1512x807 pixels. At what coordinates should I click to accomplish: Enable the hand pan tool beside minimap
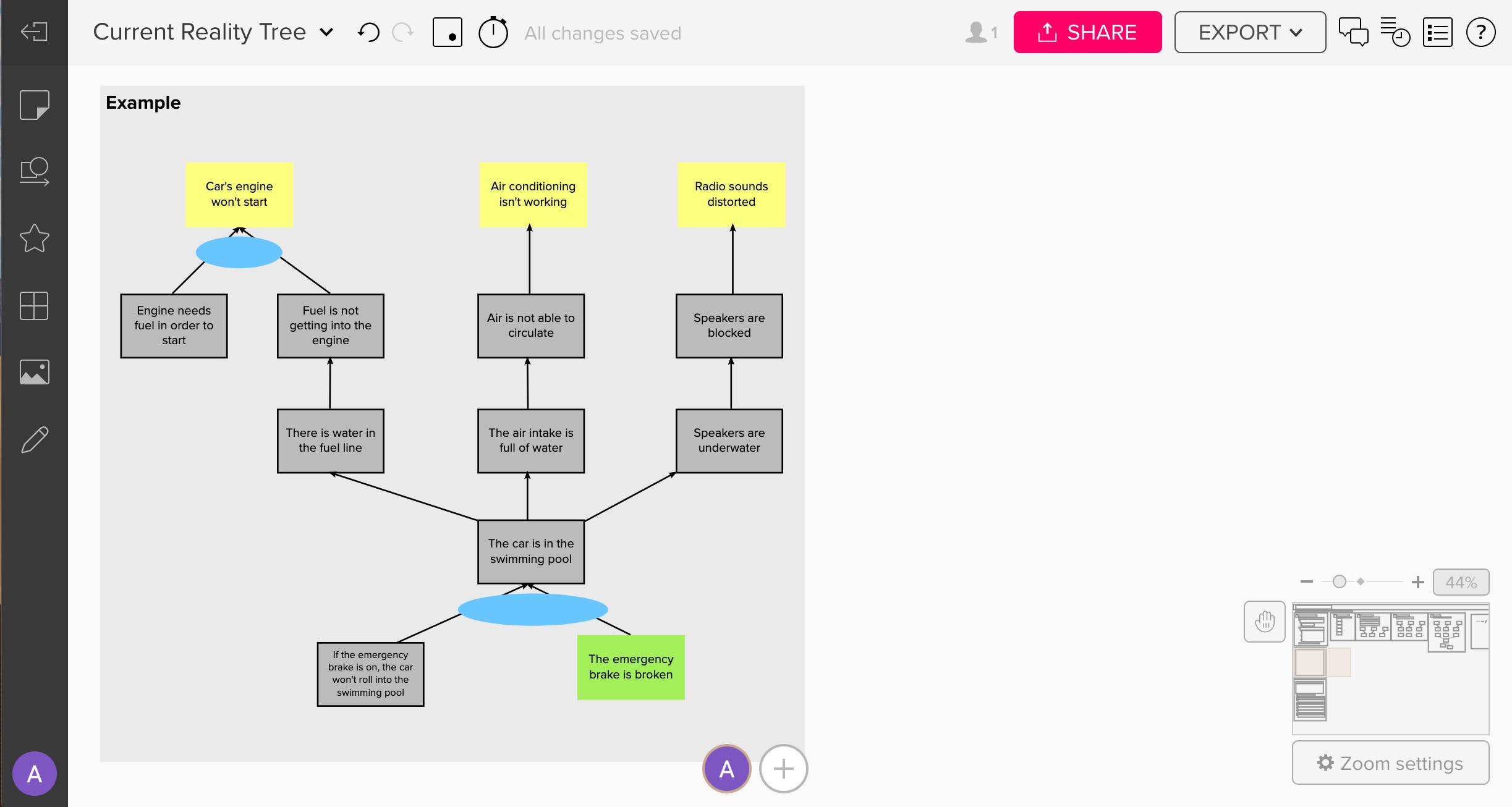(x=1265, y=622)
